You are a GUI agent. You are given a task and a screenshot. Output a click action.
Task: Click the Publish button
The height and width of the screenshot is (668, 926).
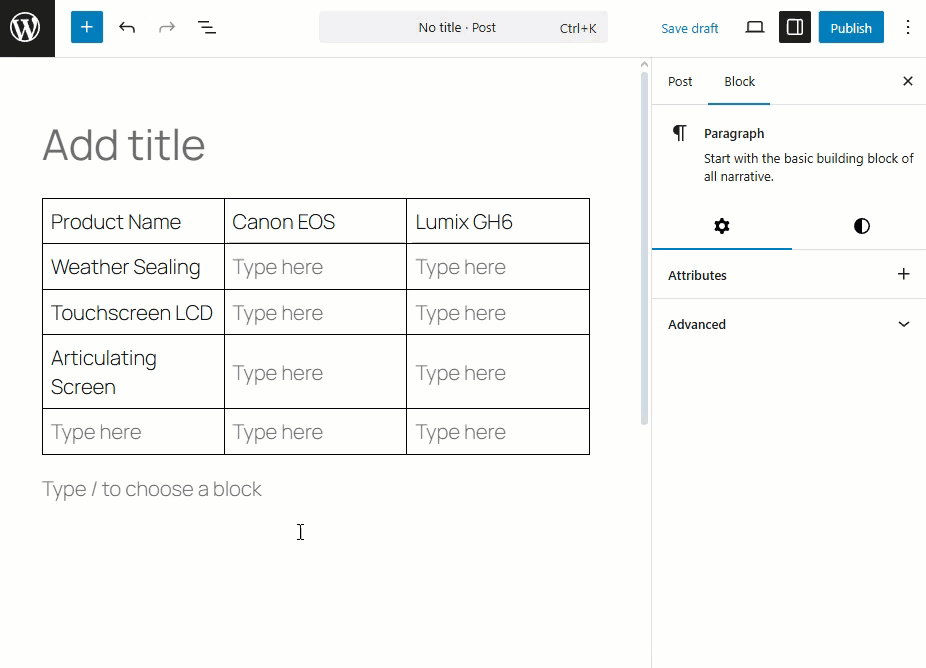[x=851, y=28]
